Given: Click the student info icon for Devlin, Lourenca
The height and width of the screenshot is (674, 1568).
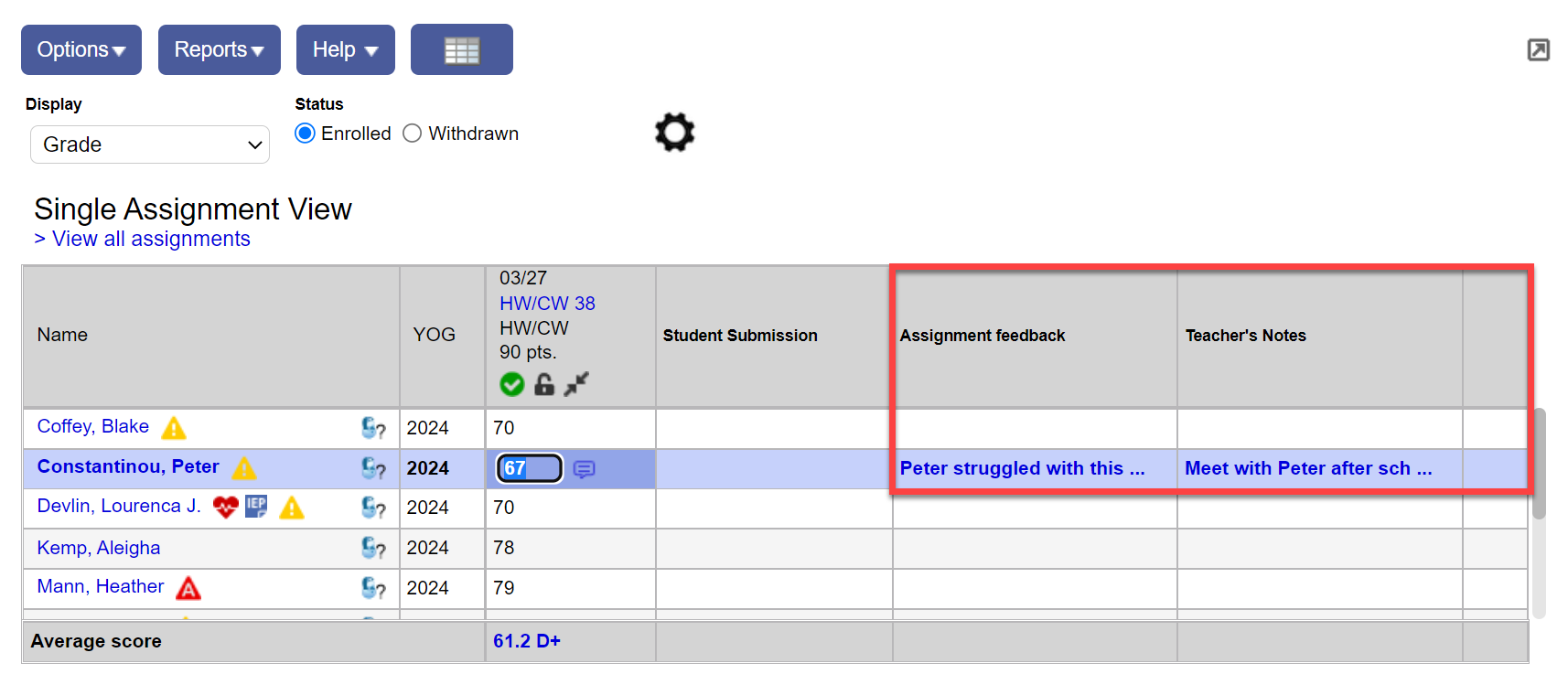Looking at the screenshot, I should (x=373, y=508).
